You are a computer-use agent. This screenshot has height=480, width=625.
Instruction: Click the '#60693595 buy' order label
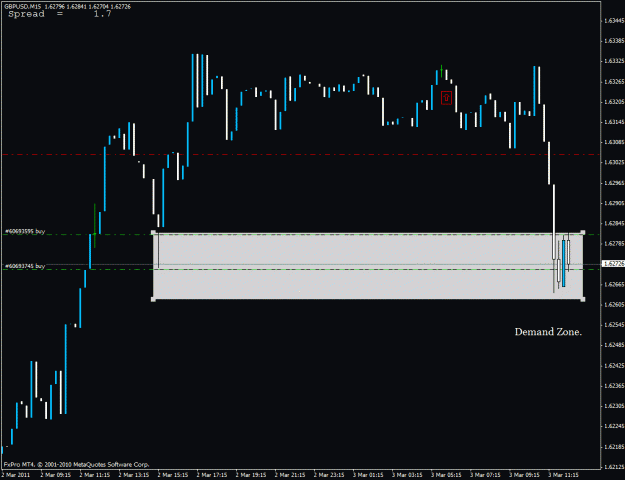25,231
